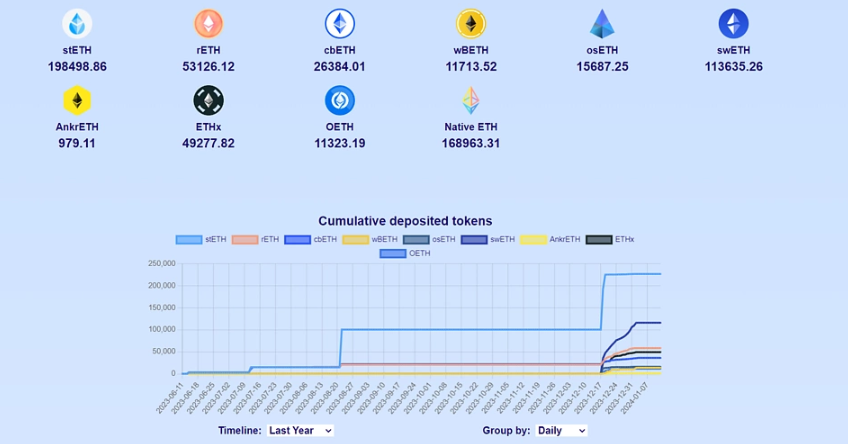Click the wBETH token icon
Viewport: 848px width, 444px height.
coord(471,24)
